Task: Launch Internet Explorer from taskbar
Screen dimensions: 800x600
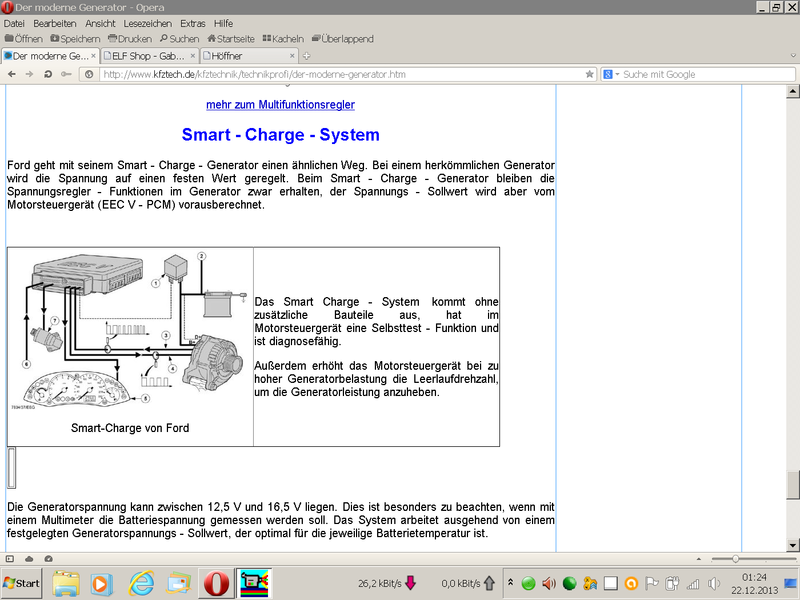Action: 143,583
